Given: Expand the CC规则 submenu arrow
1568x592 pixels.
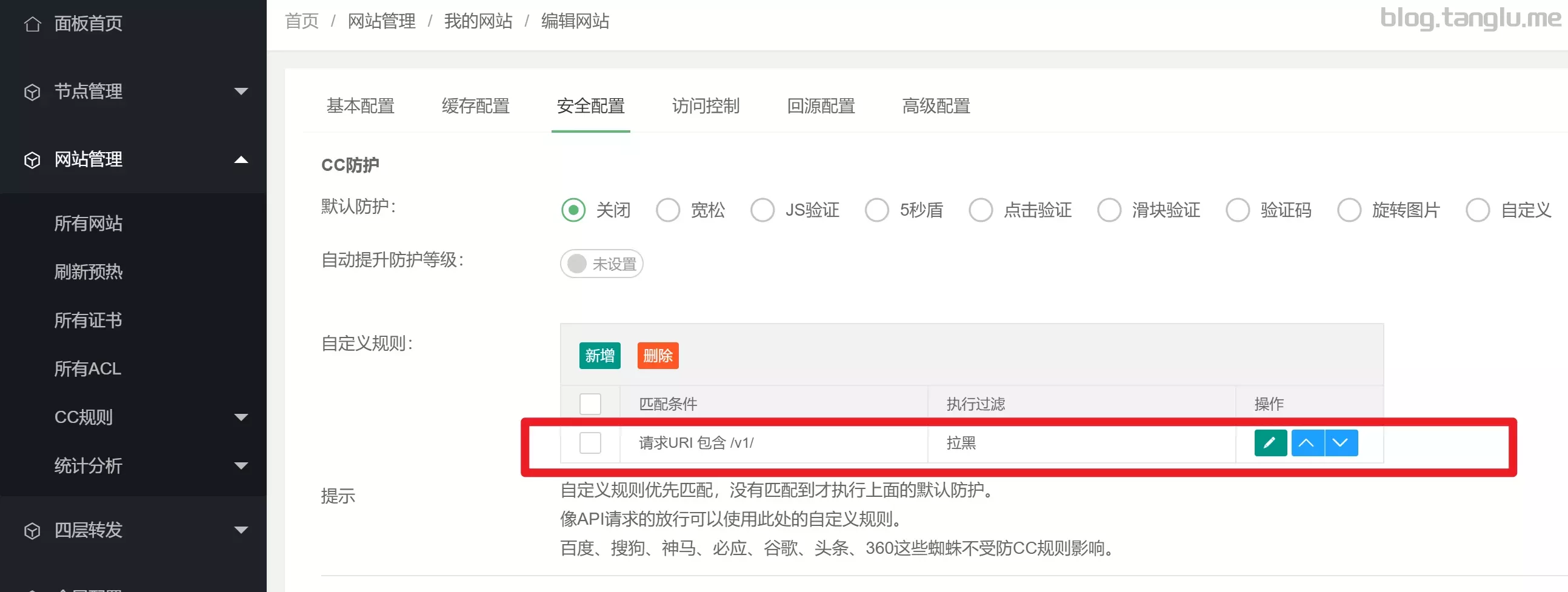Looking at the screenshot, I should [241, 417].
